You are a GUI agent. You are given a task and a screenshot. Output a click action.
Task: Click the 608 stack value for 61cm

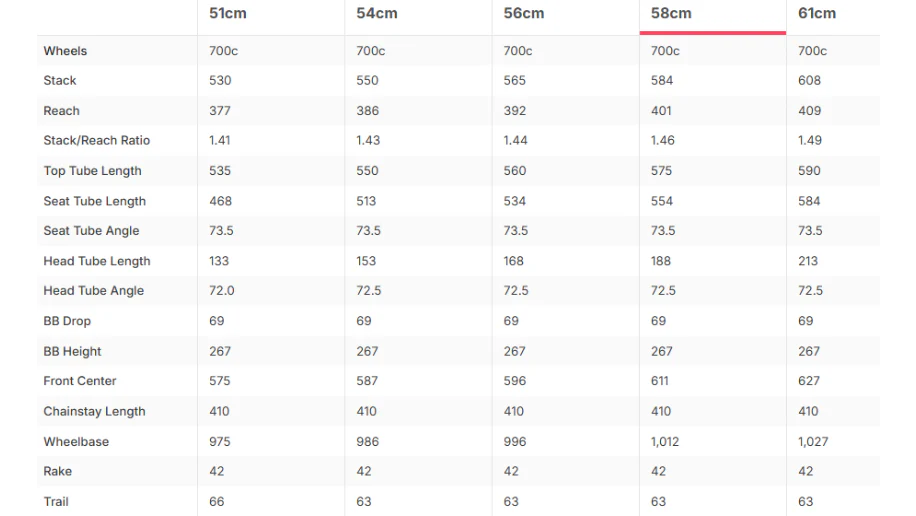click(x=809, y=81)
